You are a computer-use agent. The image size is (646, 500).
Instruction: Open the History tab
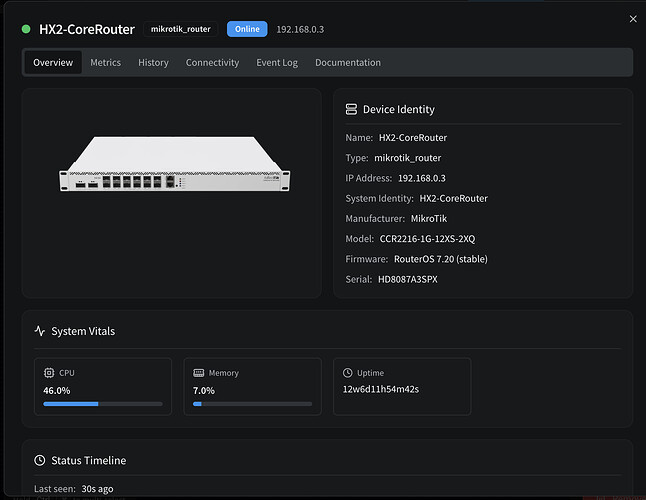(x=153, y=63)
